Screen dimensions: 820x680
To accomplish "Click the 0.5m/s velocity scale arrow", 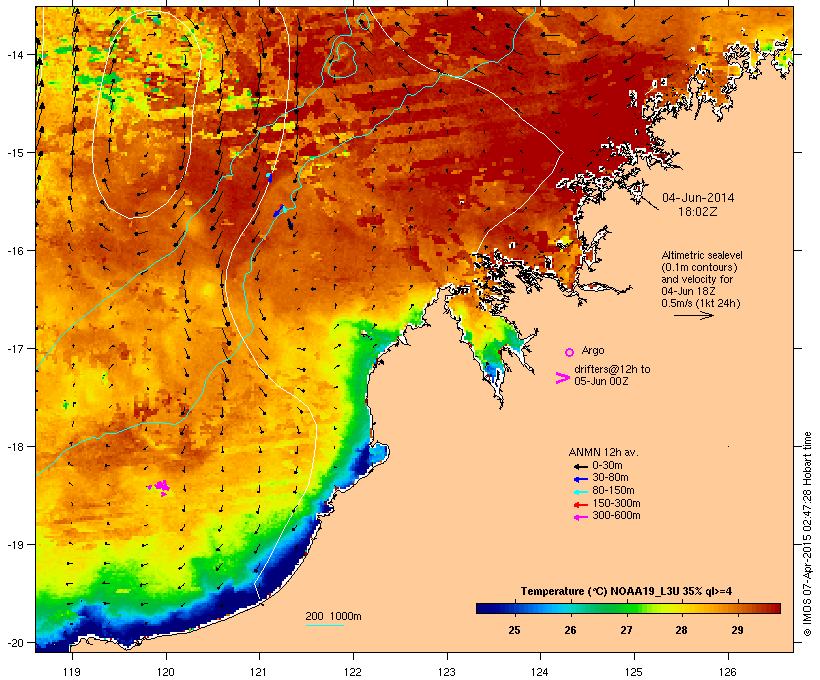I will tap(693, 315).
